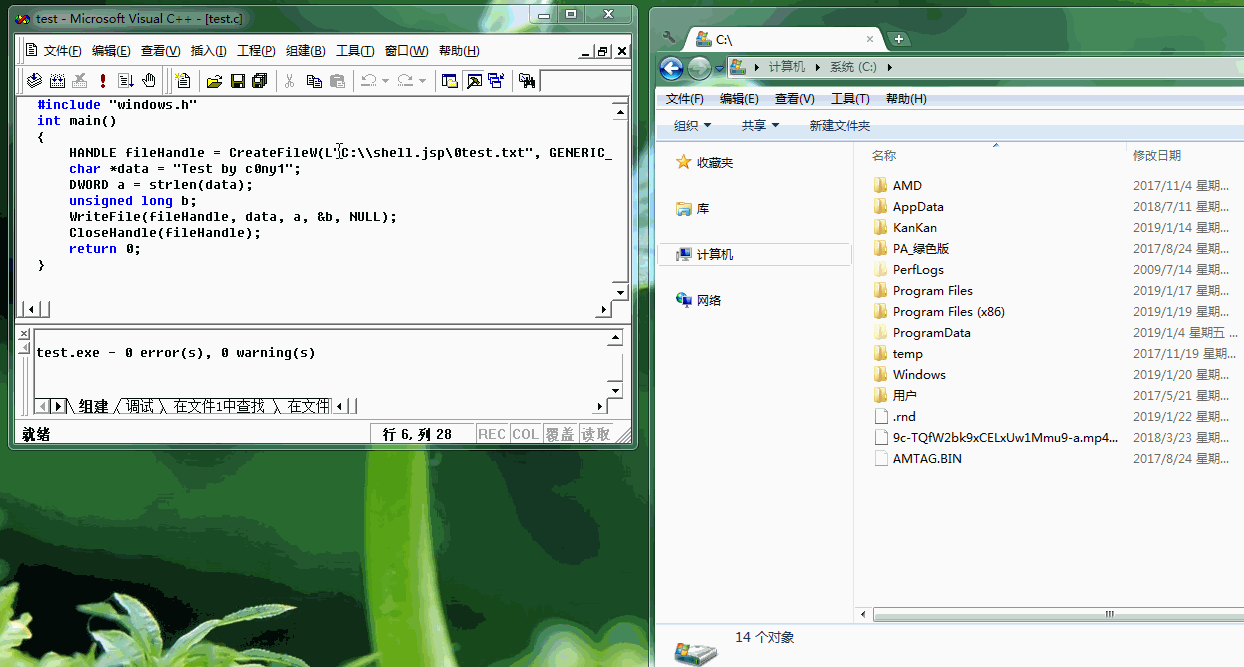
Task: Select 收藏夹 in the navigation pane
Action: [x=705, y=162]
